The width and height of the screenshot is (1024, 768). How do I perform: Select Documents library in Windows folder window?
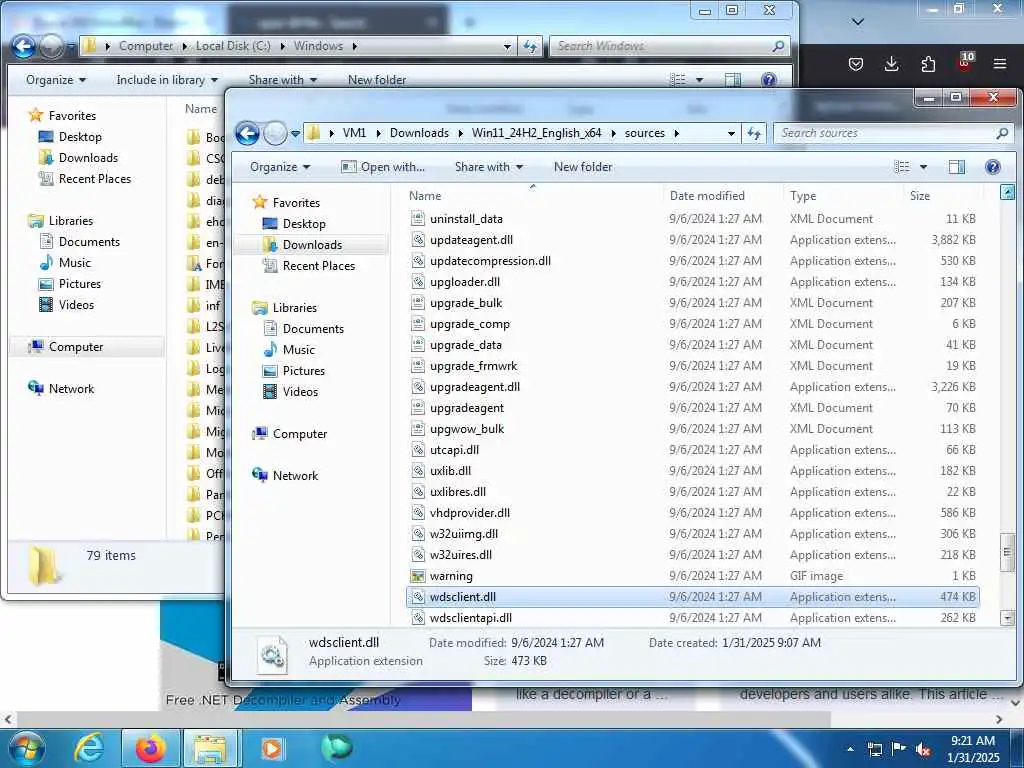[x=89, y=242]
